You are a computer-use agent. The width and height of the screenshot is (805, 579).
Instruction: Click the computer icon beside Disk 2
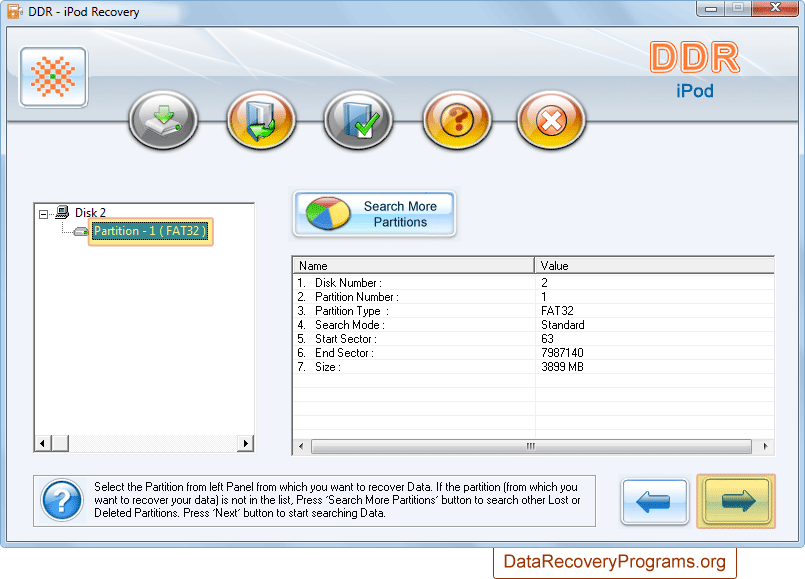pyautogui.click(x=62, y=211)
